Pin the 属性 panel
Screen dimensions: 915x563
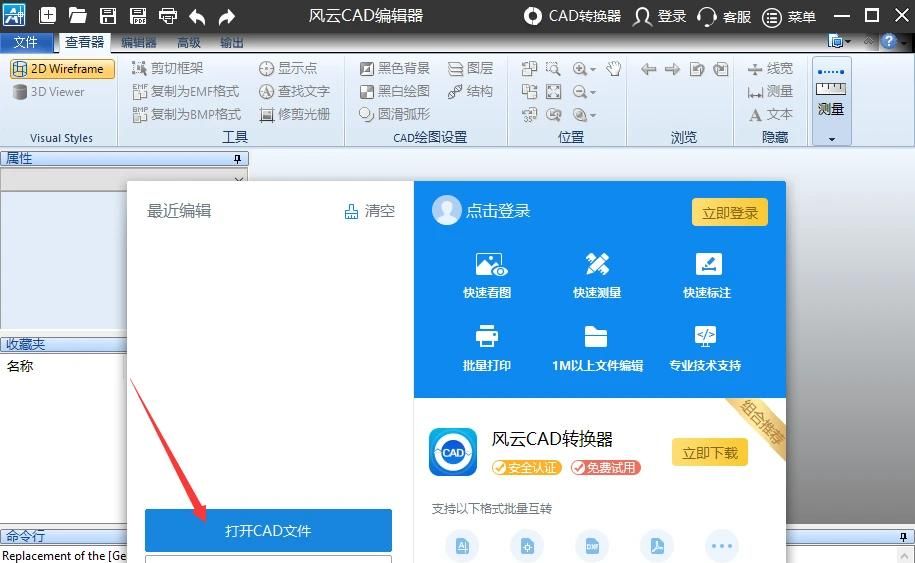[237, 159]
